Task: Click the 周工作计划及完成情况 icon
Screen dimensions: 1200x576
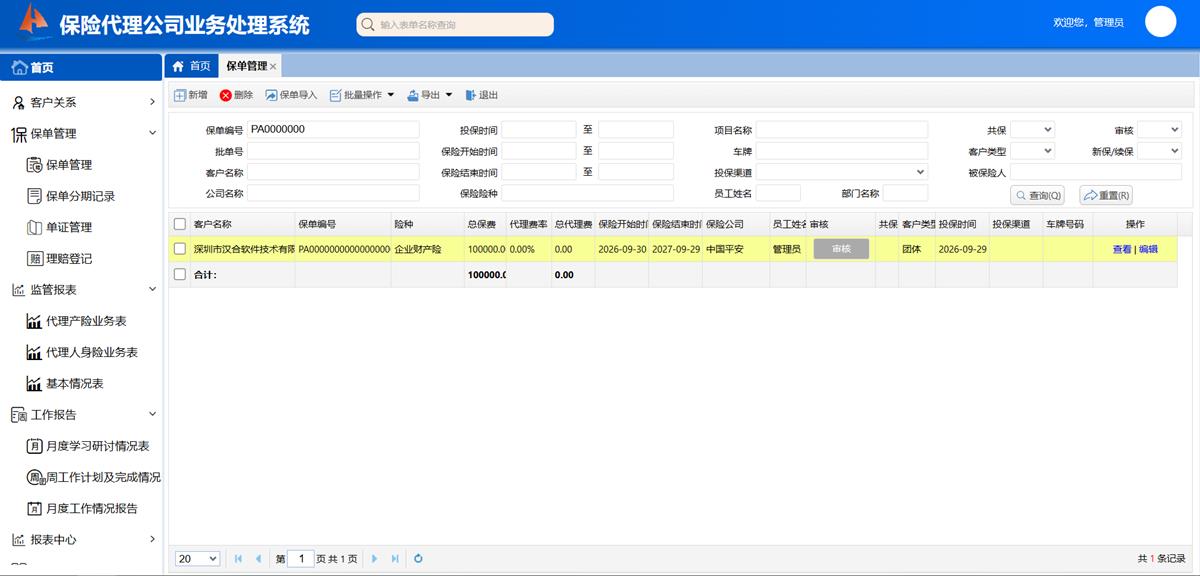Action: pyautogui.click(x=34, y=477)
